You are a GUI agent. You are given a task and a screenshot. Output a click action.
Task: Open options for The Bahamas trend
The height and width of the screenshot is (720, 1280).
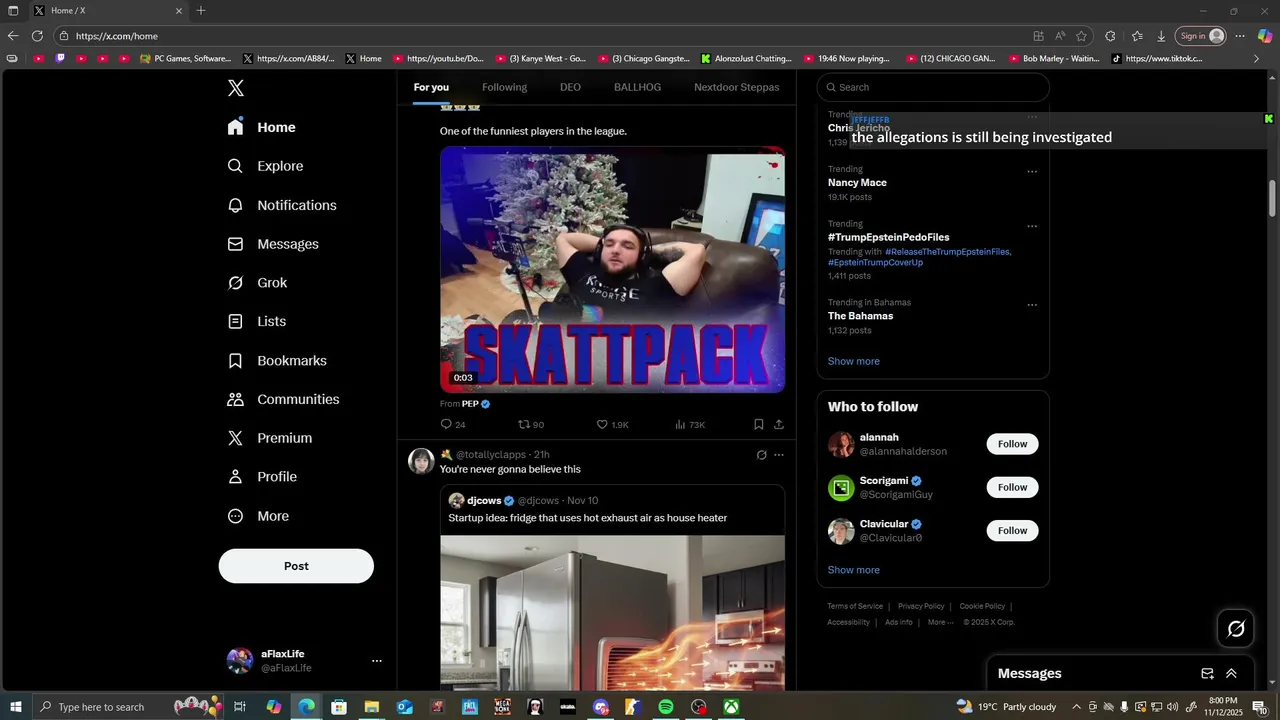coord(1032,305)
